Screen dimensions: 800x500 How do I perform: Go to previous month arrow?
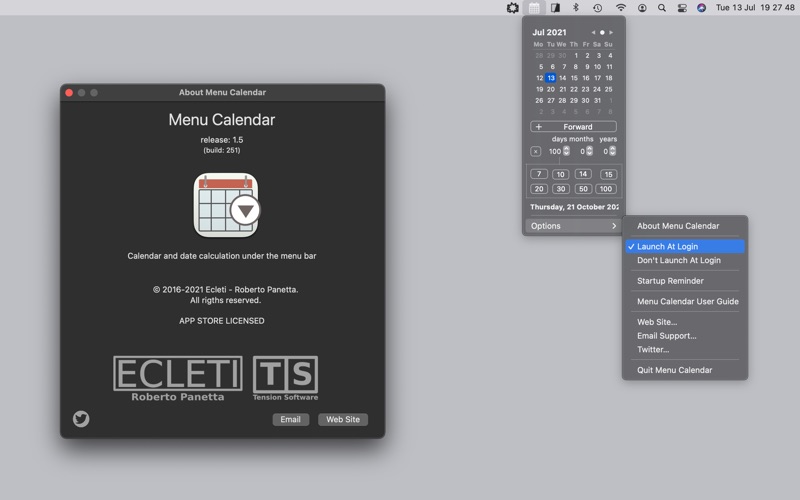coord(593,32)
